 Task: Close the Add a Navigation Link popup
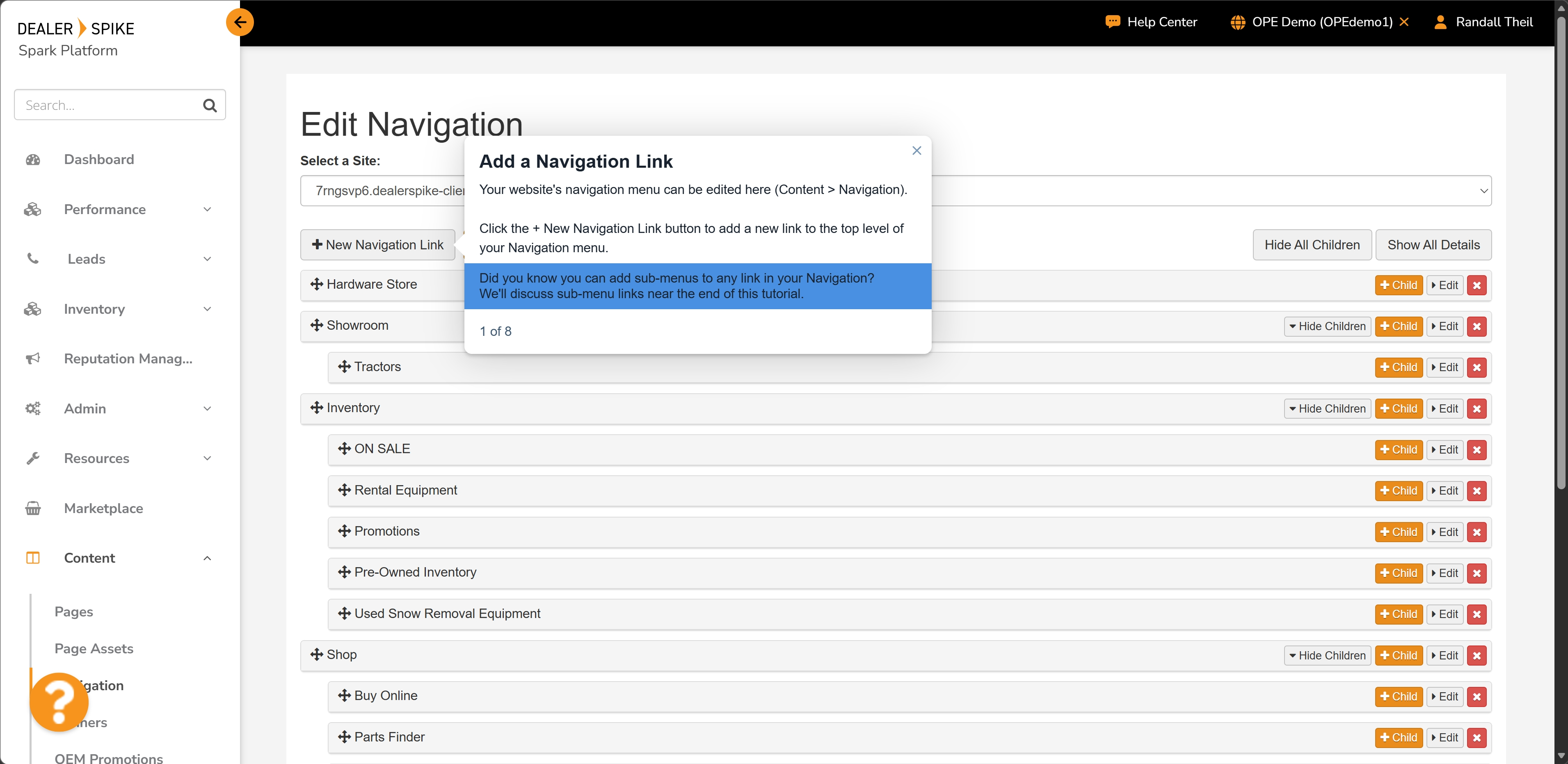[x=917, y=150]
